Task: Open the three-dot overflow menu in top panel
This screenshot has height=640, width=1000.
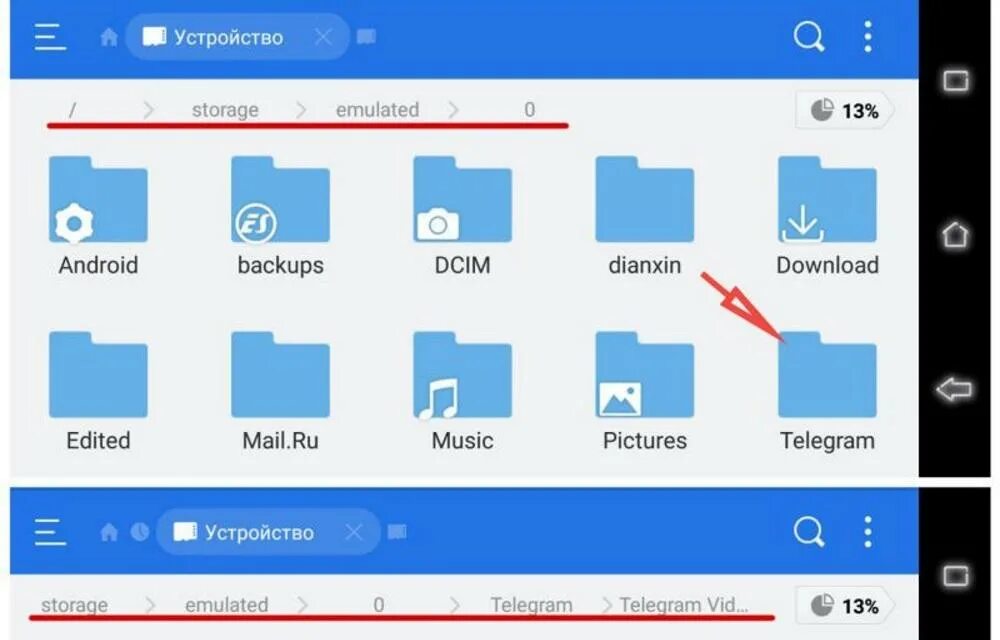Action: (x=867, y=36)
